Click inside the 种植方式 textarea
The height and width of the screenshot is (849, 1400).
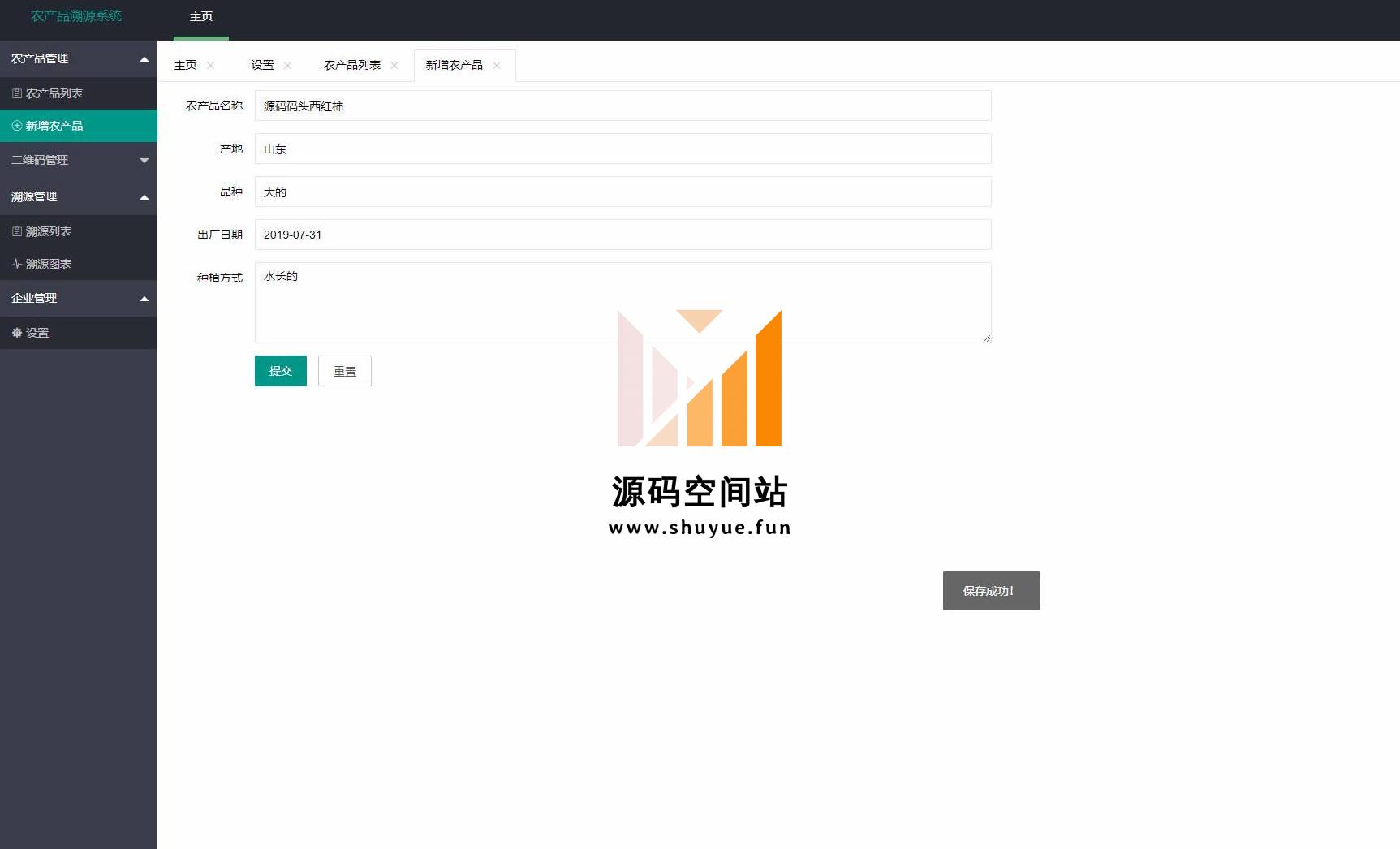pyautogui.click(x=623, y=303)
